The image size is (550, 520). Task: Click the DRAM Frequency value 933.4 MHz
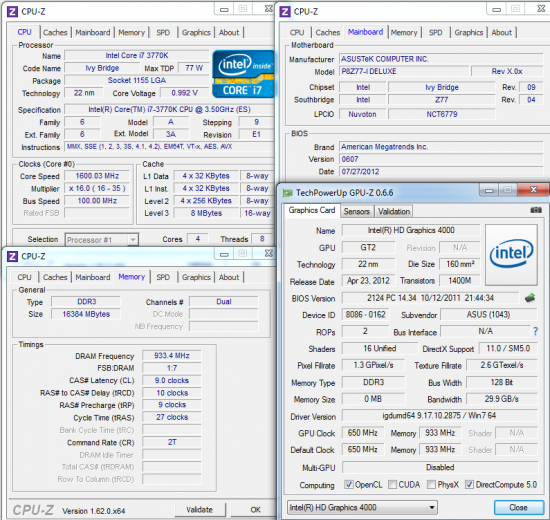pyautogui.click(x=172, y=356)
